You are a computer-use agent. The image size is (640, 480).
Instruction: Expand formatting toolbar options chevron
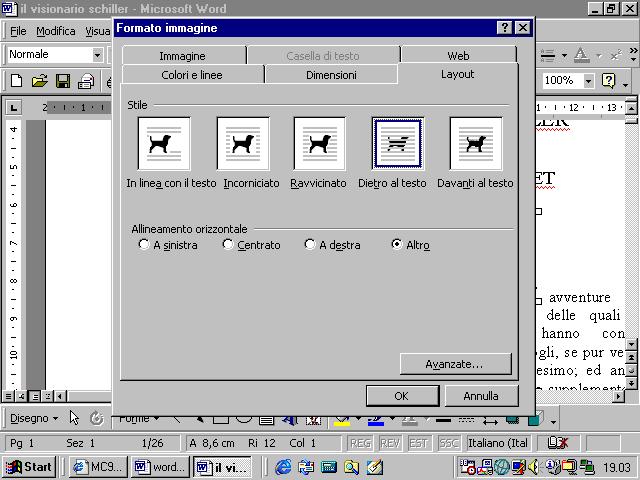(x=633, y=55)
